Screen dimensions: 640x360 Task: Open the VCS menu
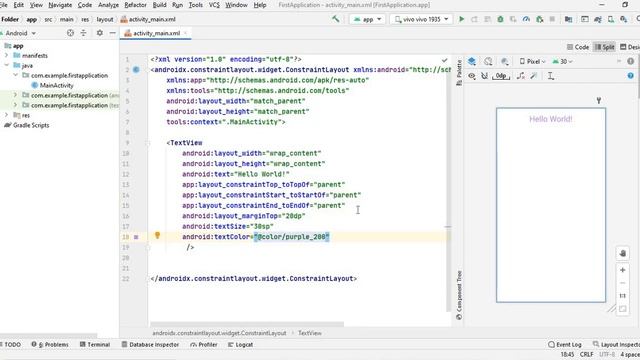(214, 5)
